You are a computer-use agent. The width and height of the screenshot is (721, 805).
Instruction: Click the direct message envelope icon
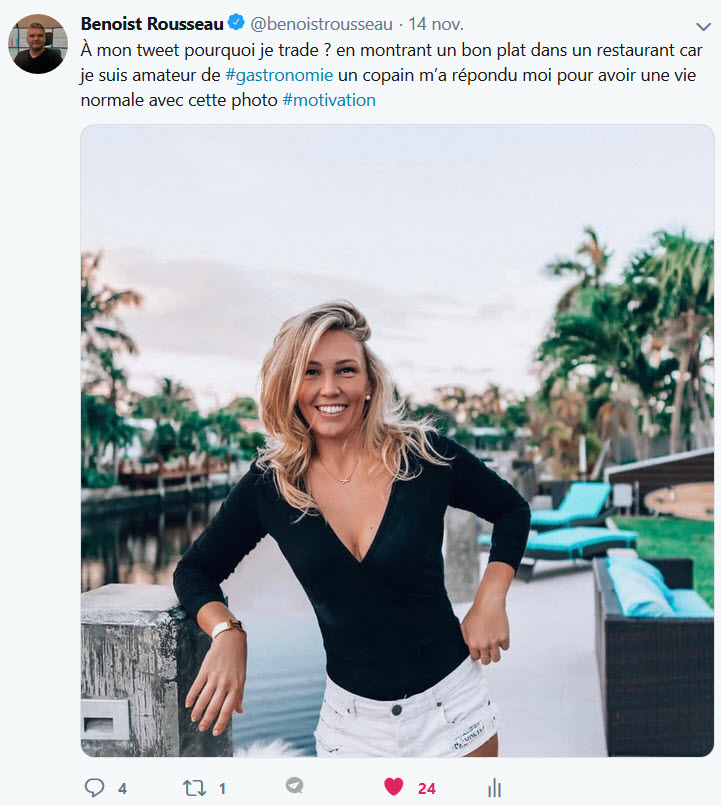(x=294, y=787)
